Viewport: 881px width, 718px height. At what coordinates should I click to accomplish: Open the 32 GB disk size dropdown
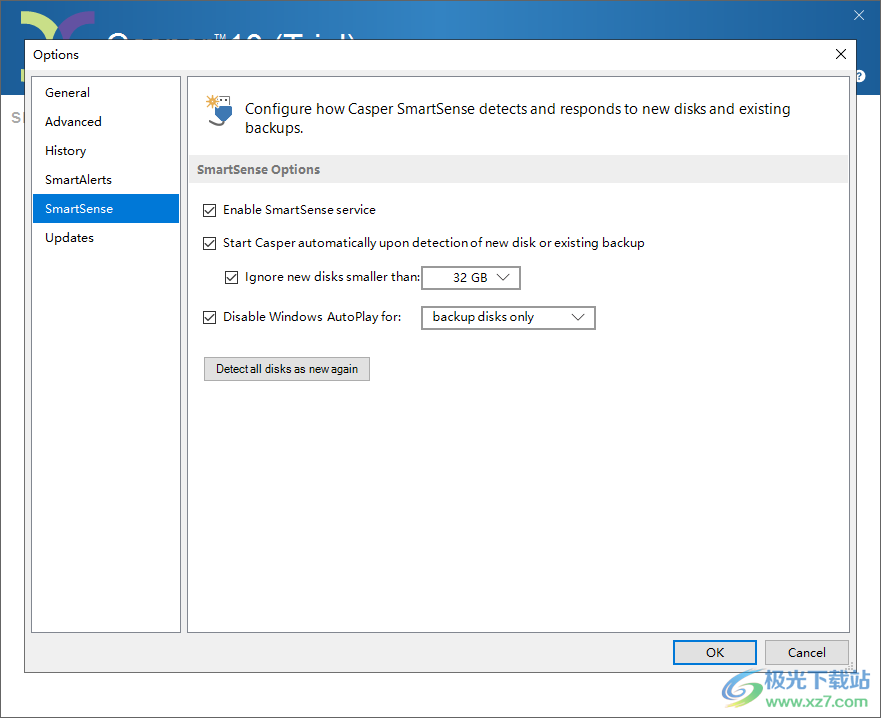pyautogui.click(x=471, y=277)
